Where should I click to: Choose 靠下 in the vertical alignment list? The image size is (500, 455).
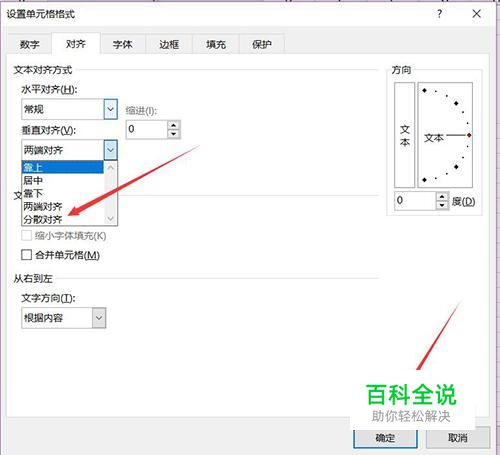(x=63, y=193)
